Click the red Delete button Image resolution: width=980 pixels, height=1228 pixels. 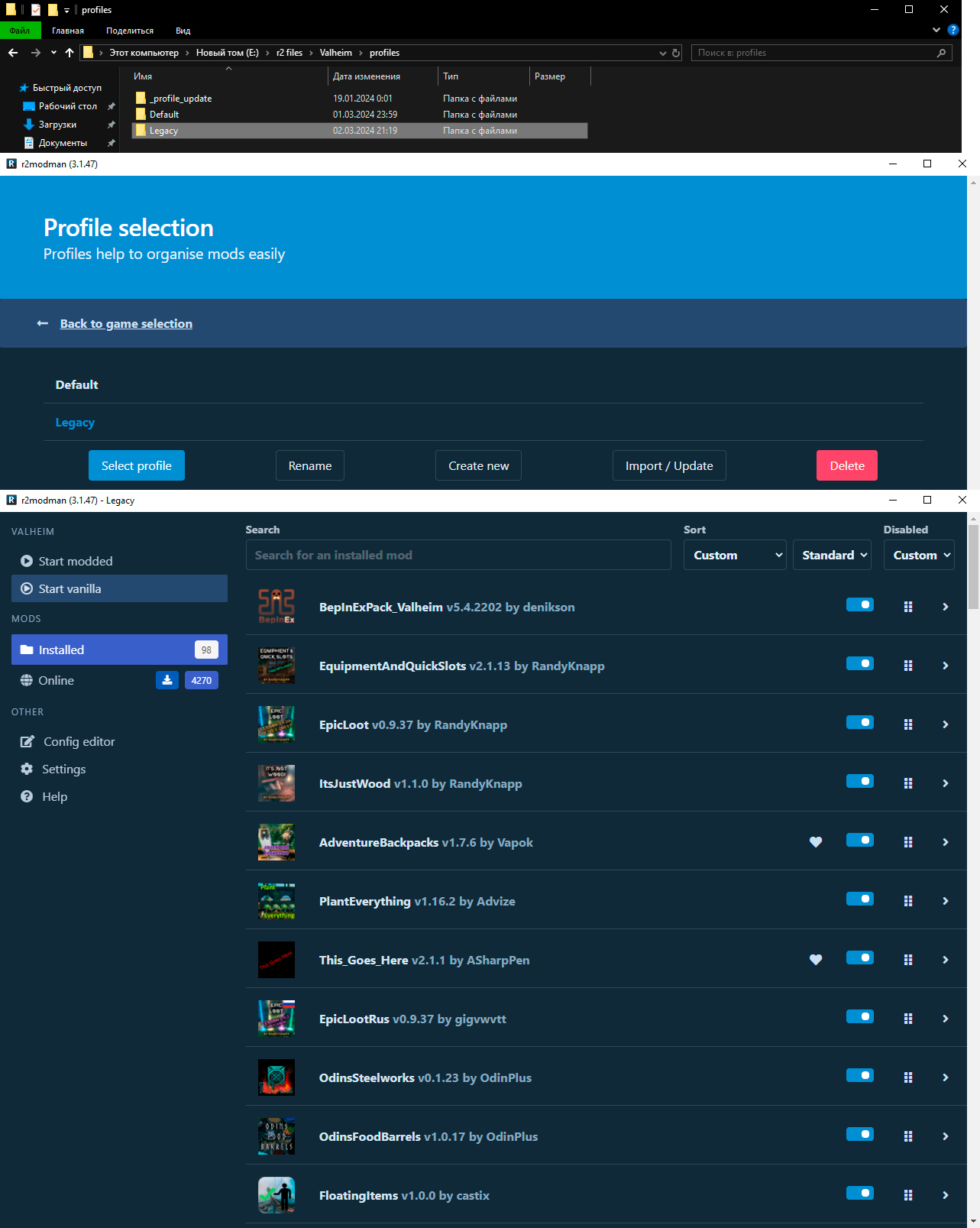click(x=847, y=465)
